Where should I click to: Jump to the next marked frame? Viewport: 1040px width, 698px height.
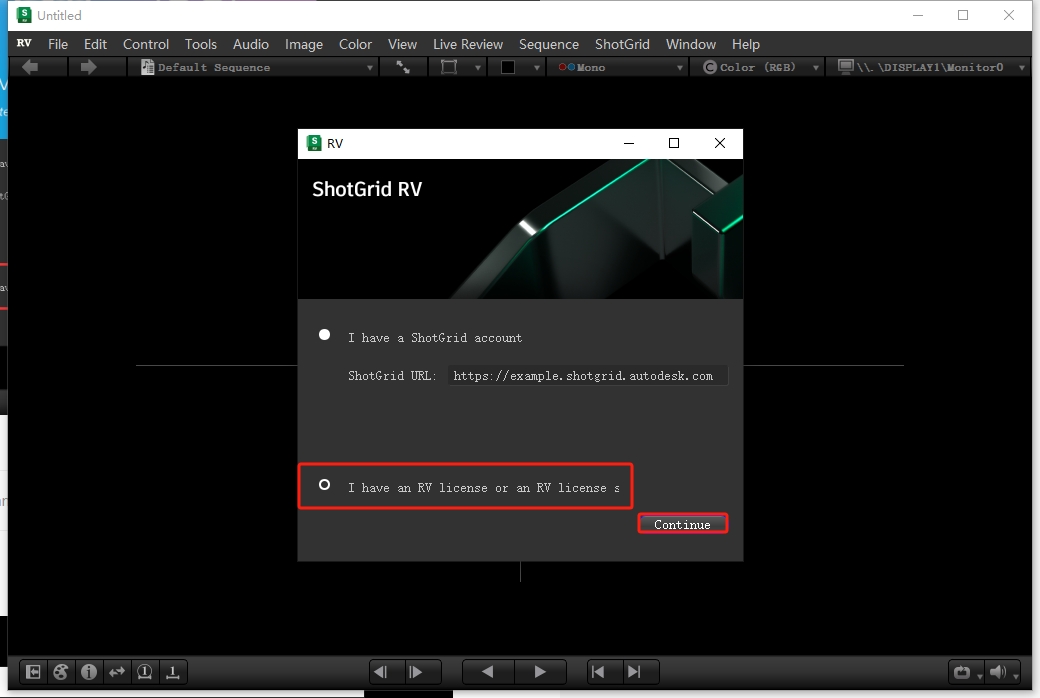click(634, 672)
